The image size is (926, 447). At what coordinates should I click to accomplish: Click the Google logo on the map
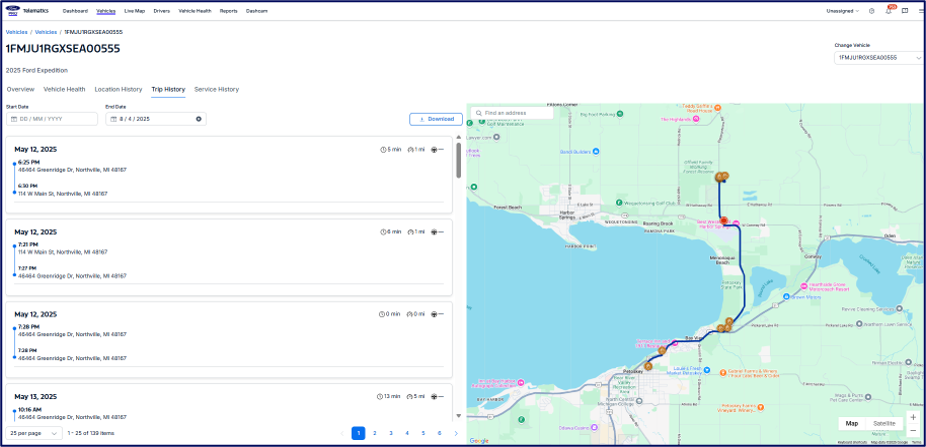[x=479, y=441]
